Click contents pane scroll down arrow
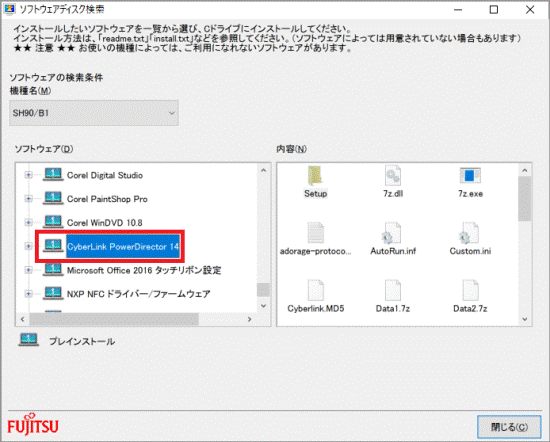 point(525,319)
